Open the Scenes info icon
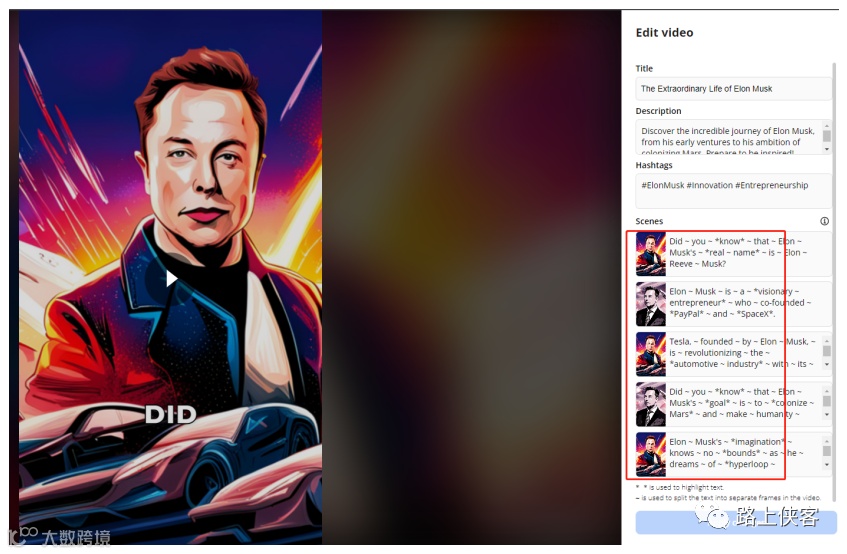847x554 pixels. 824,221
